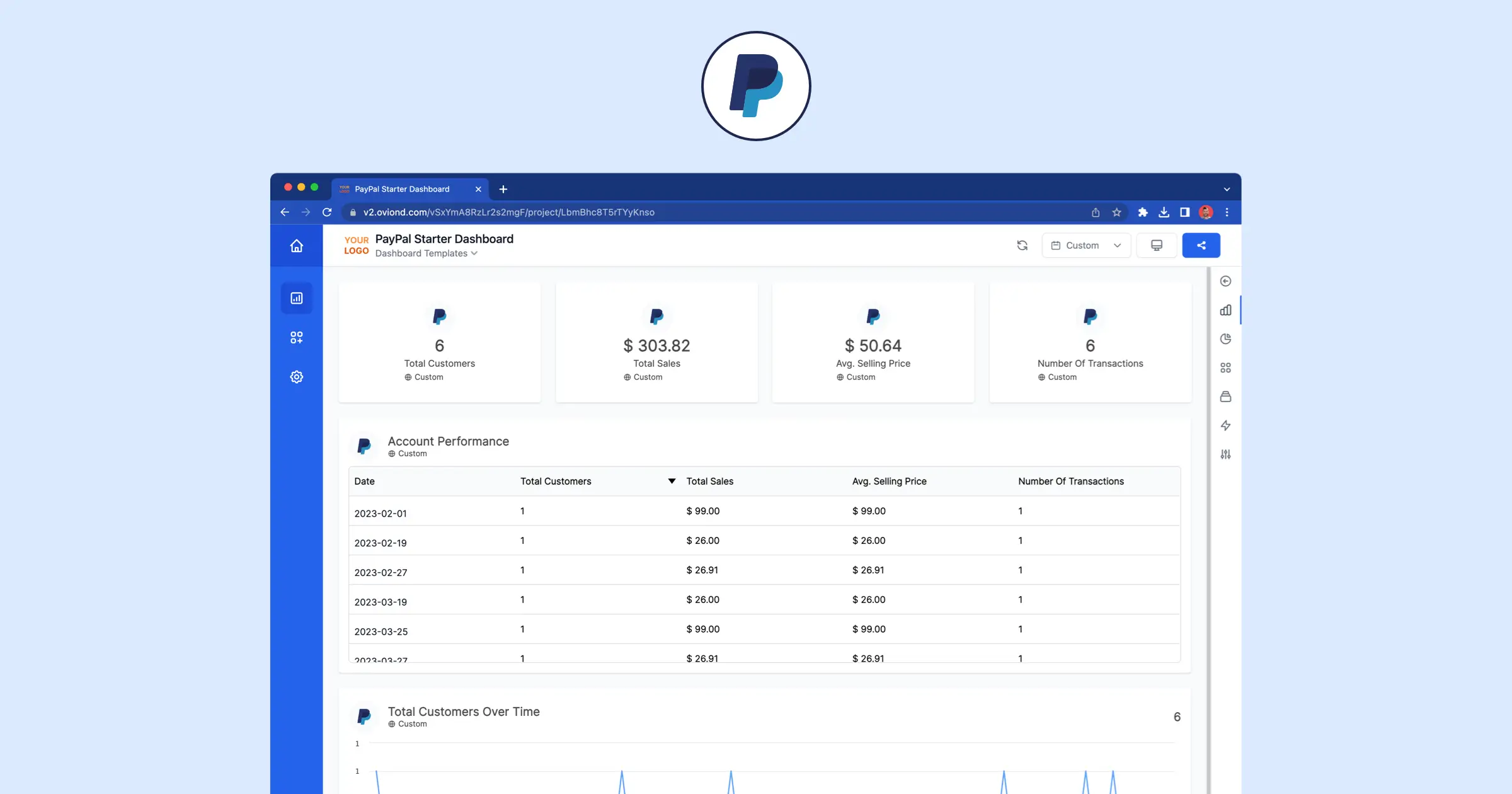Click the Total Customers sort arrow
The height and width of the screenshot is (794, 1512).
point(672,481)
